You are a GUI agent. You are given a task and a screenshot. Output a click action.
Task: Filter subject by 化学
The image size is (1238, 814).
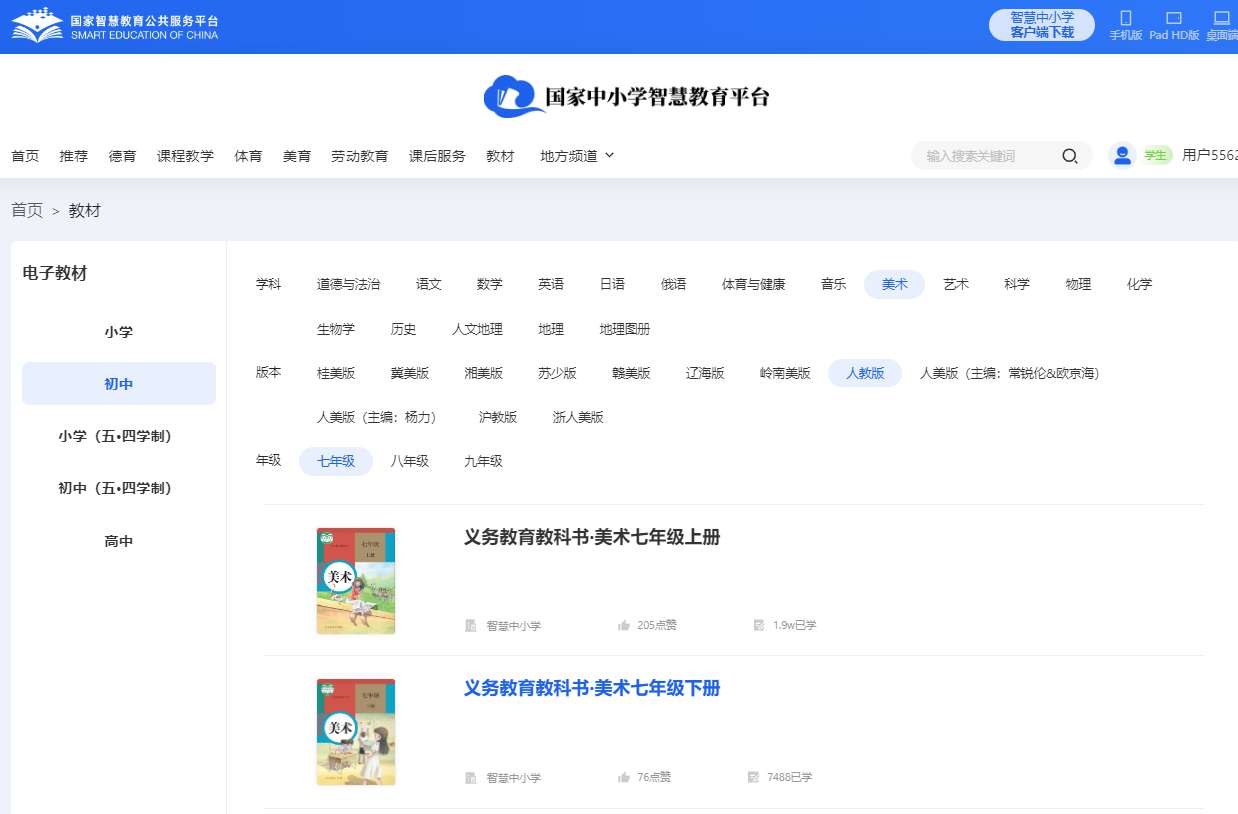[1139, 284]
